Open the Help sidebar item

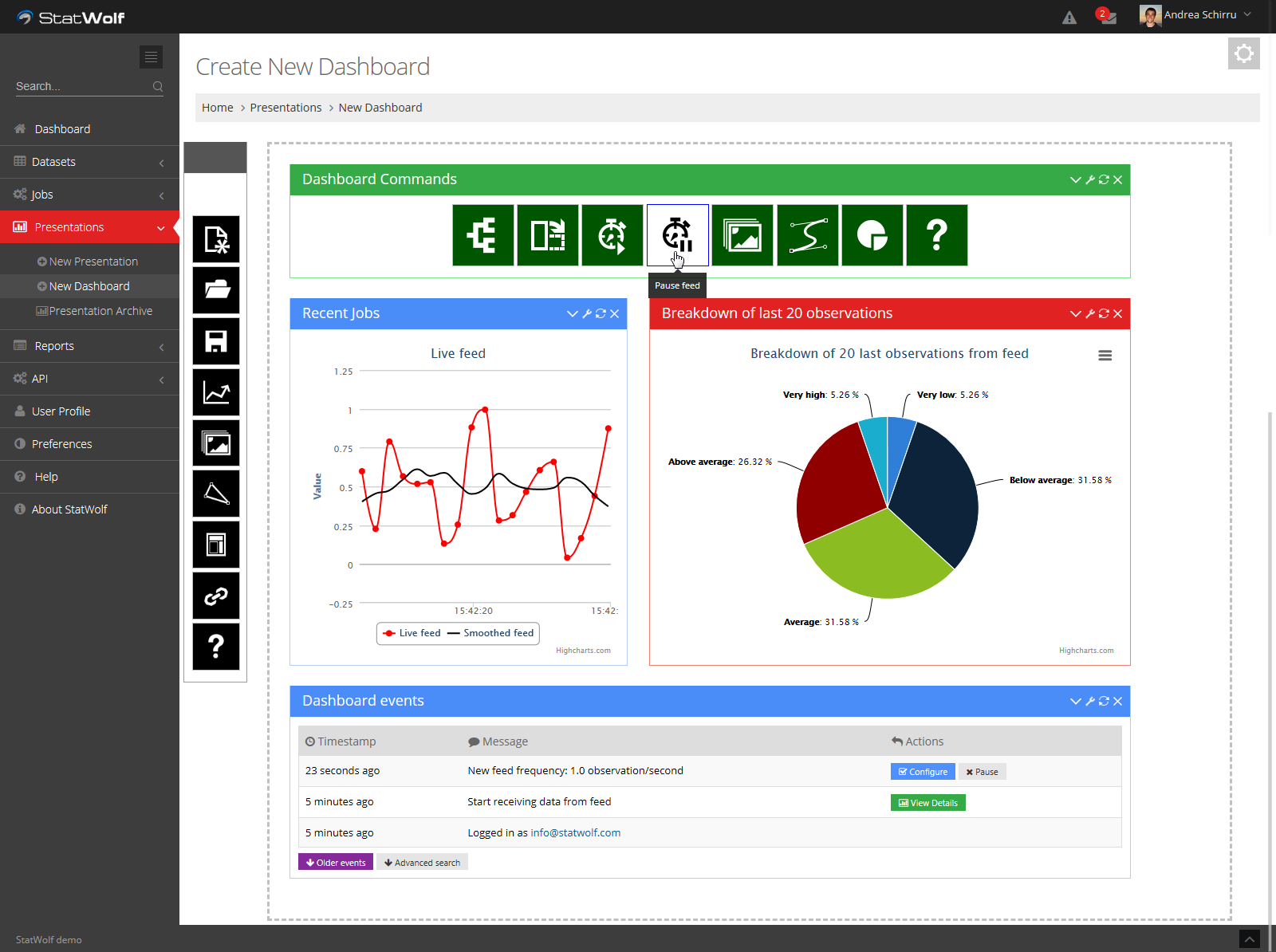pyautogui.click(x=89, y=477)
